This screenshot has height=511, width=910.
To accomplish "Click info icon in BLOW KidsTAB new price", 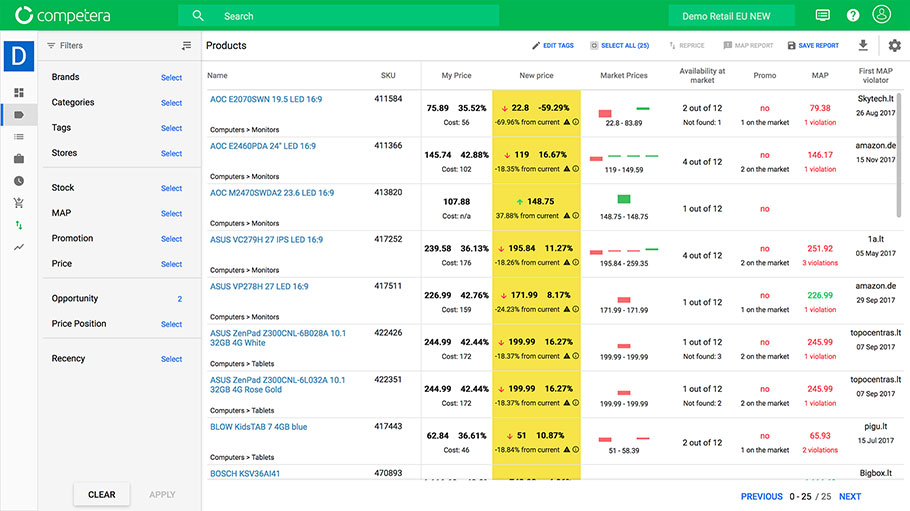I will 576,449.
